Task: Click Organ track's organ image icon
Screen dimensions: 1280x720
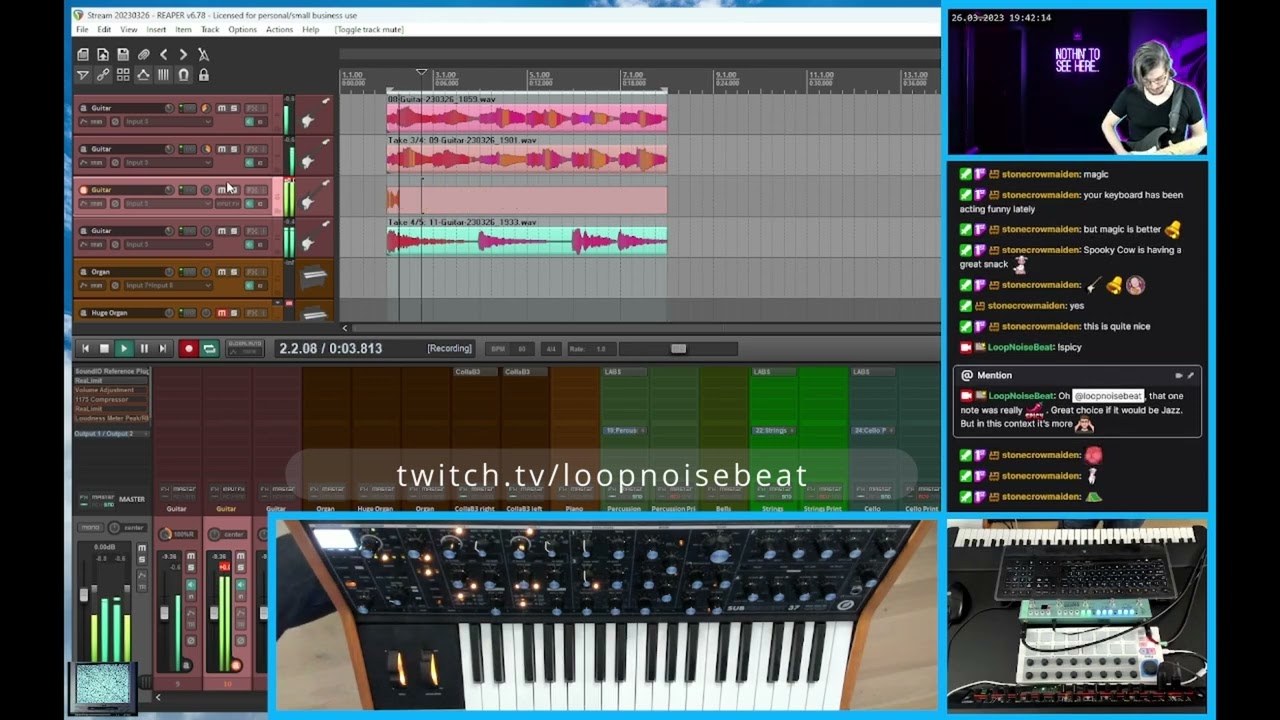Action: click(314, 278)
